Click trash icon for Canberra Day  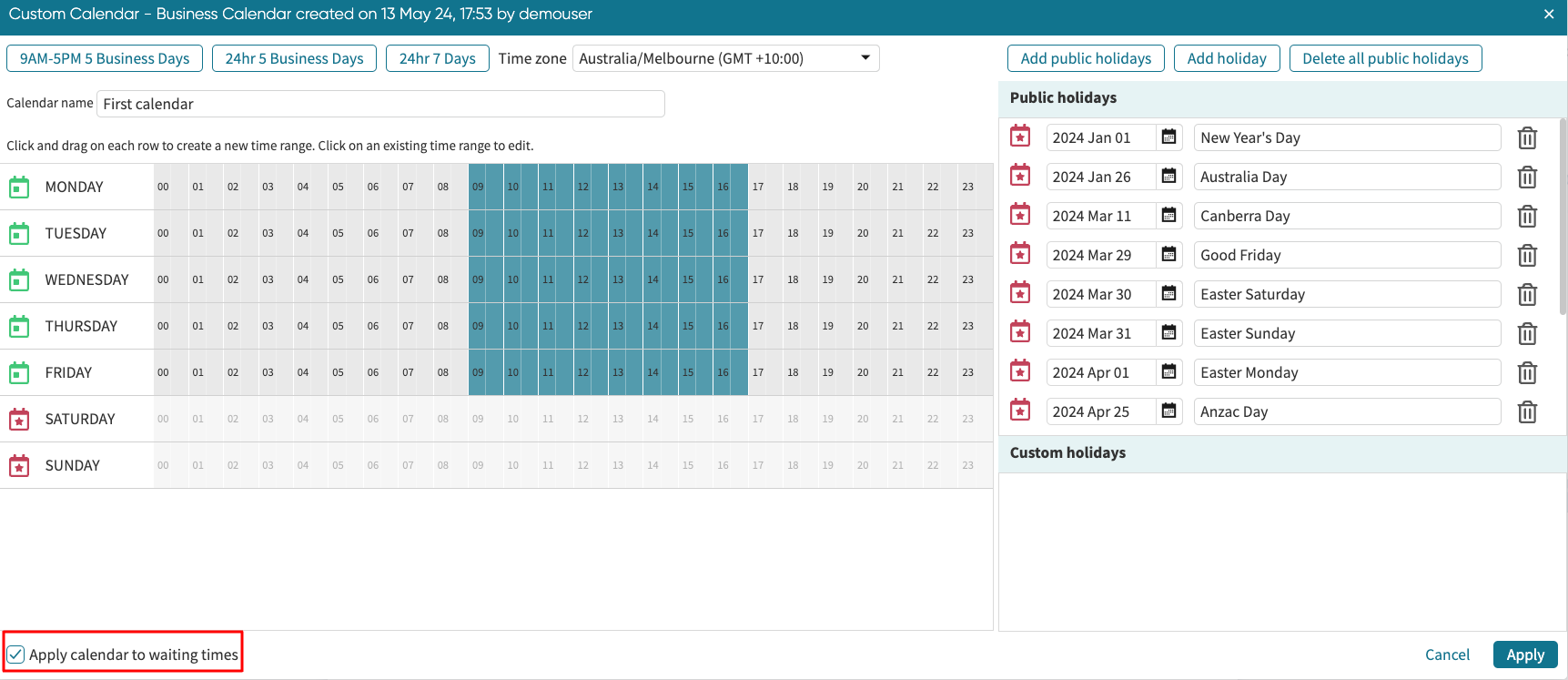click(x=1527, y=217)
